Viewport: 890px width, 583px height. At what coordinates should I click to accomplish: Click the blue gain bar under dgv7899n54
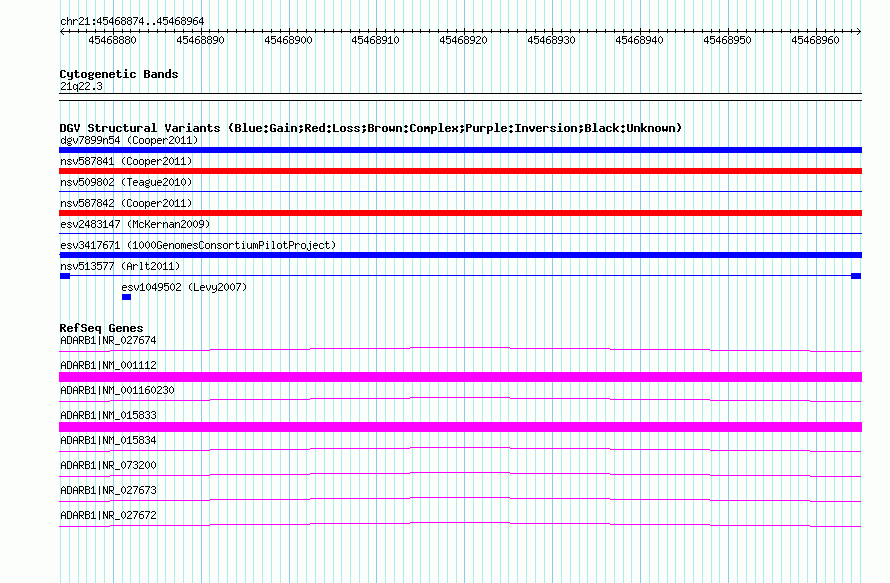coord(460,150)
